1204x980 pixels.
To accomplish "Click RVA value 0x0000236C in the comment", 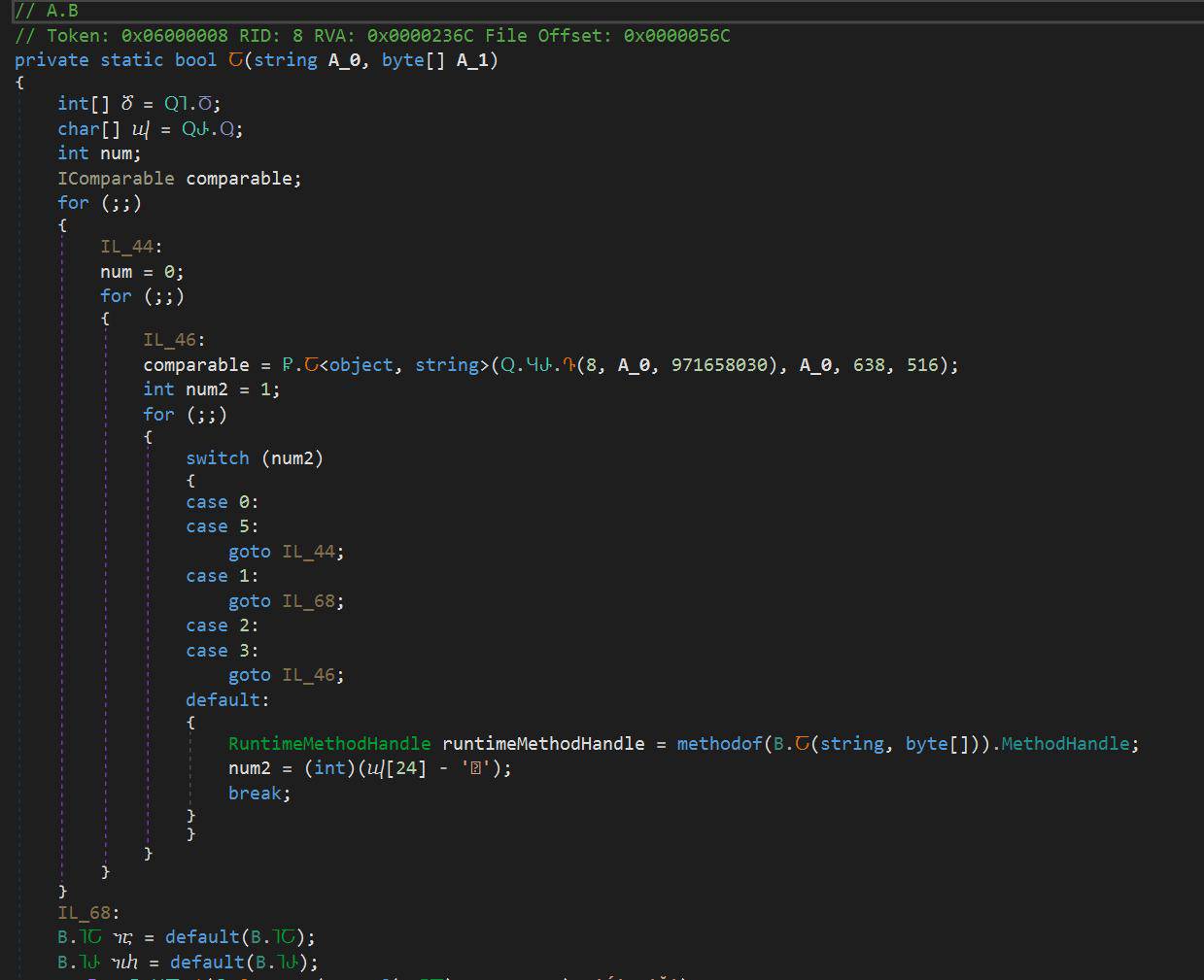I will pos(420,36).
